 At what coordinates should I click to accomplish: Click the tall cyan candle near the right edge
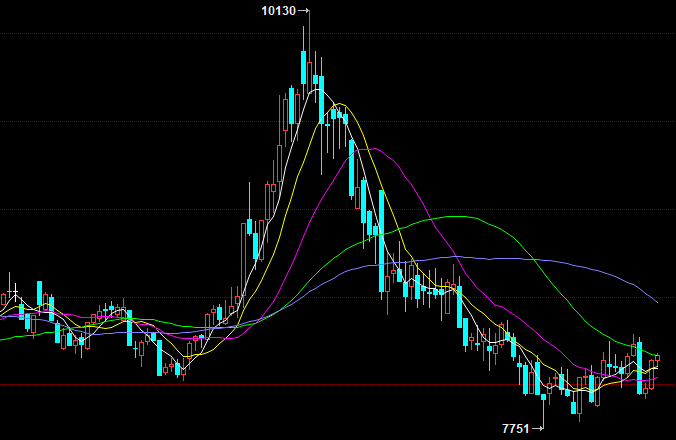639,366
